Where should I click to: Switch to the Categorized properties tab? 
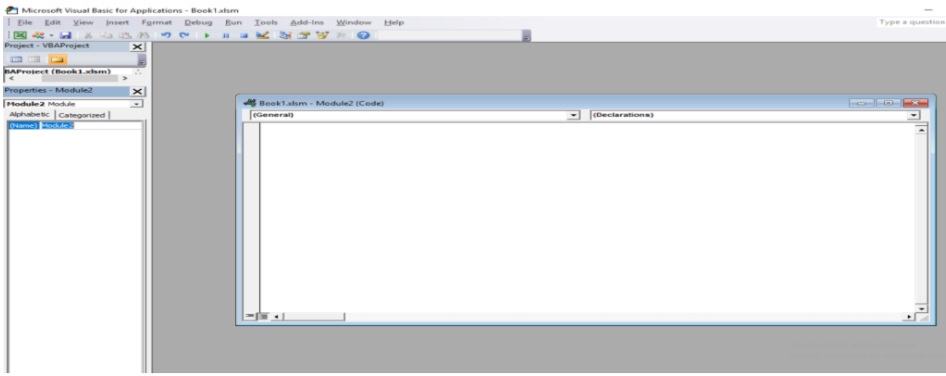[x=82, y=115]
